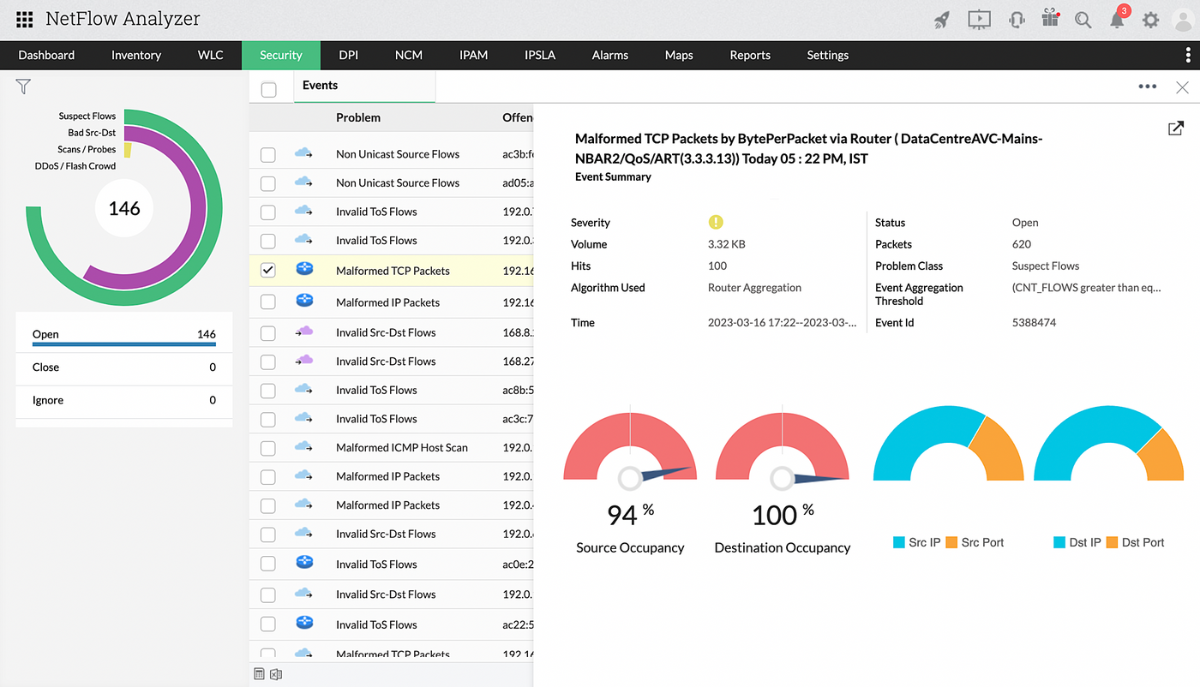Tick the Malformed IP Packets row checkbox
Screen dimensions: 1200x687
tap(268, 302)
